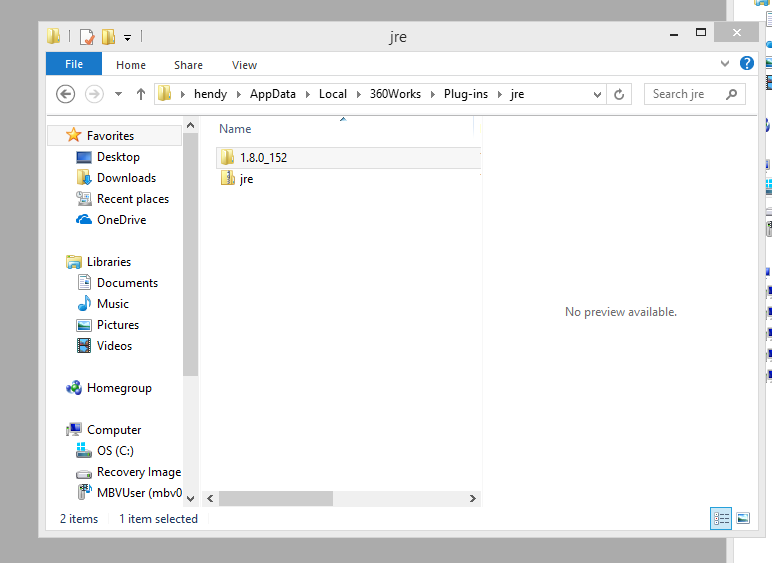The width and height of the screenshot is (772, 563).
Task: Click the file list scroll right arrow
Action: point(473,499)
